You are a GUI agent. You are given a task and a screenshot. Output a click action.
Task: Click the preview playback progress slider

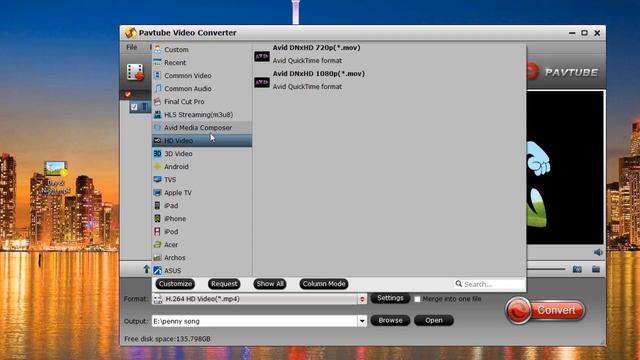coord(546,269)
